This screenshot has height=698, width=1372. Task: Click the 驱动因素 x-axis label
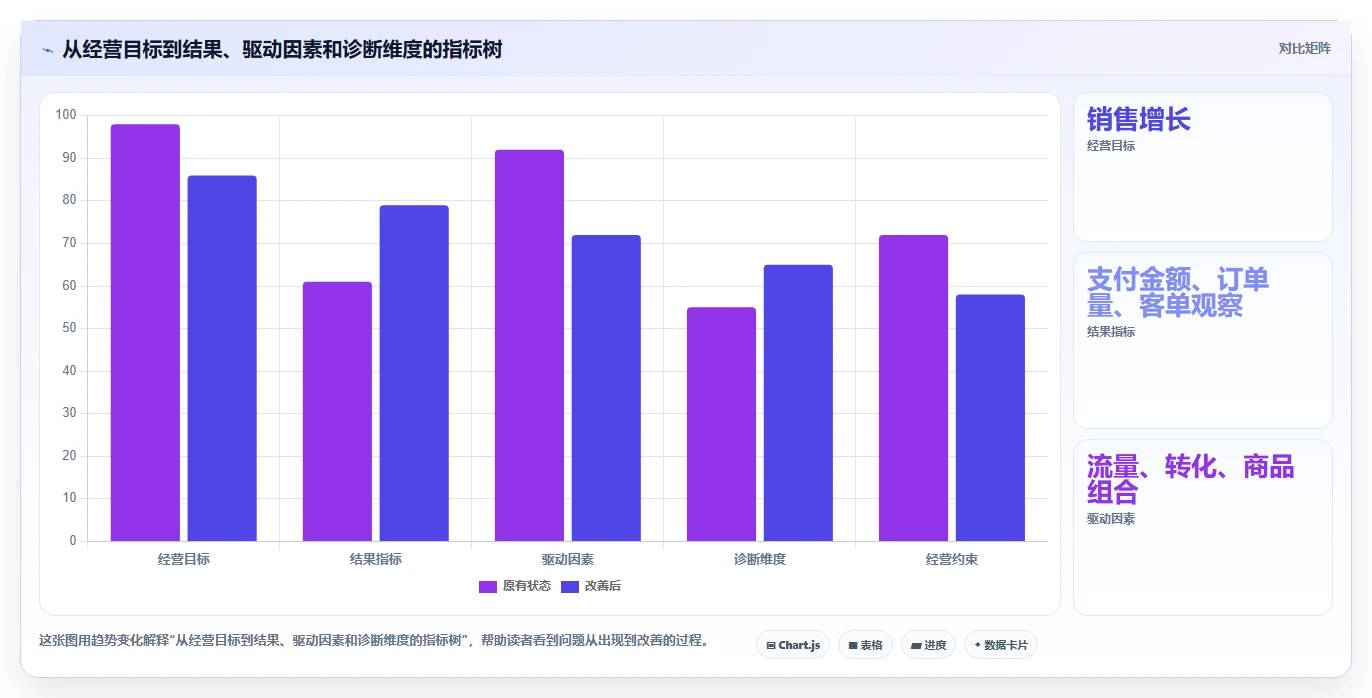pyautogui.click(x=568, y=559)
